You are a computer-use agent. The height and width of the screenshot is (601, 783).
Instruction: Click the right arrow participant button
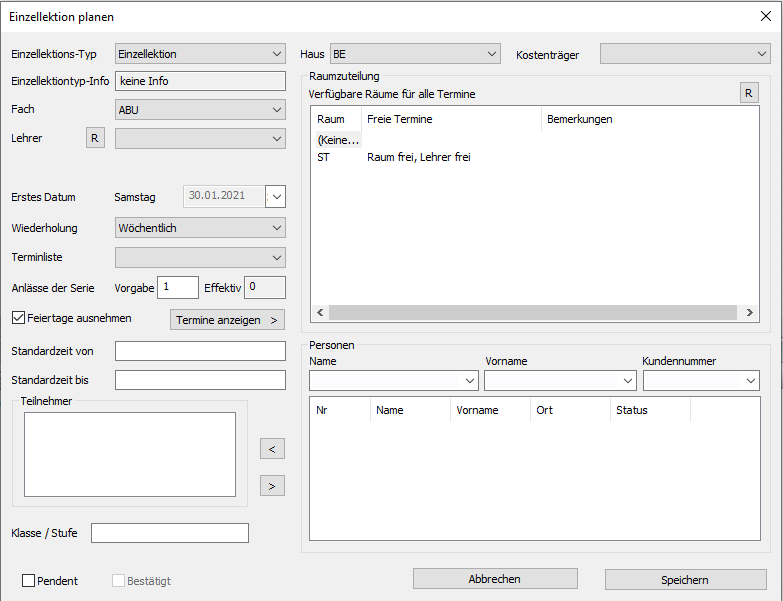pos(272,486)
